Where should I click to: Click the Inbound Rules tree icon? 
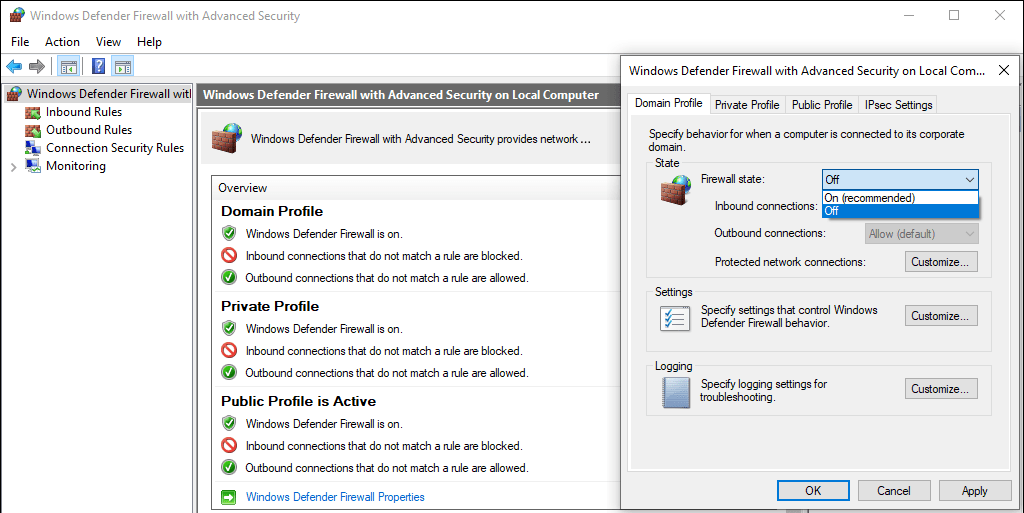[33, 112]
